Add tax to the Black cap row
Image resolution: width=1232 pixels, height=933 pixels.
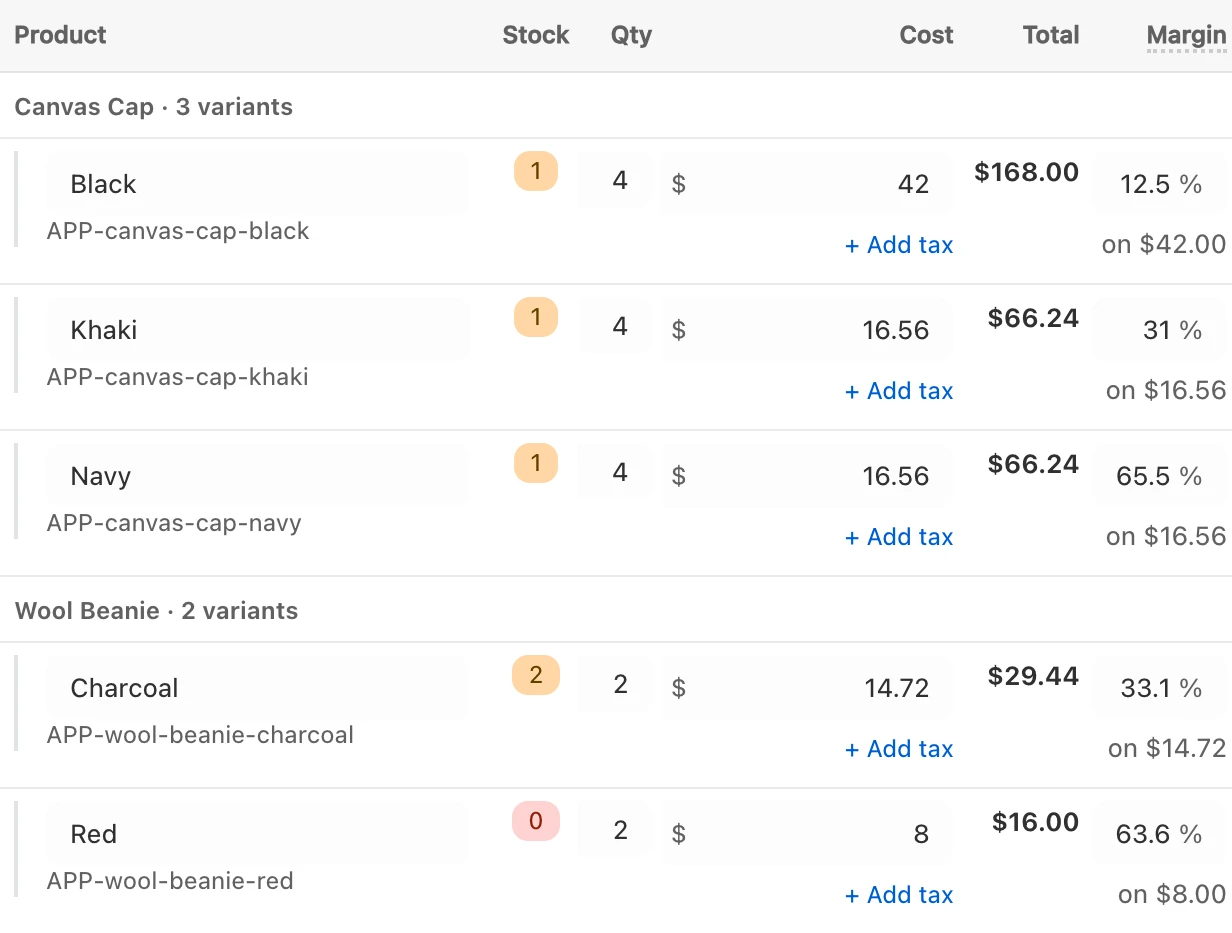tap(899, 245)
